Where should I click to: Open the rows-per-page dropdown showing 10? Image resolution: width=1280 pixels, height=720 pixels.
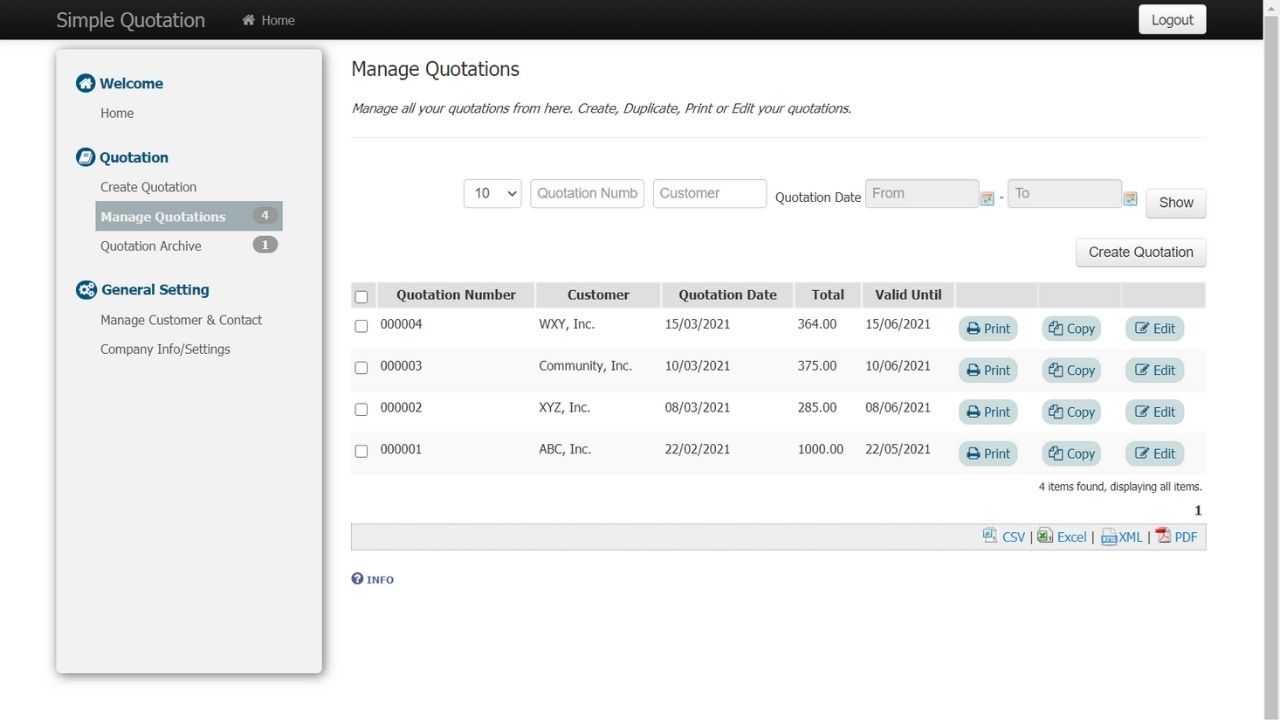coord(493,193)
